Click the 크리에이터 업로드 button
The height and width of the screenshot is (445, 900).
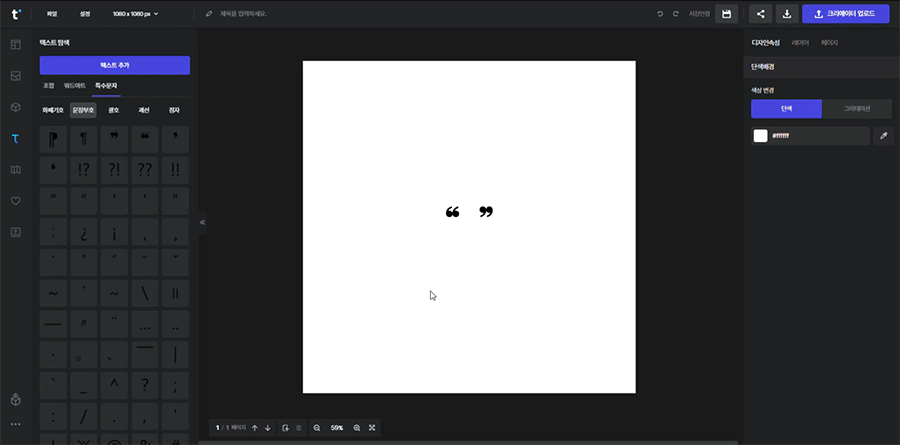pyautogui.click(x=845, y=14)
